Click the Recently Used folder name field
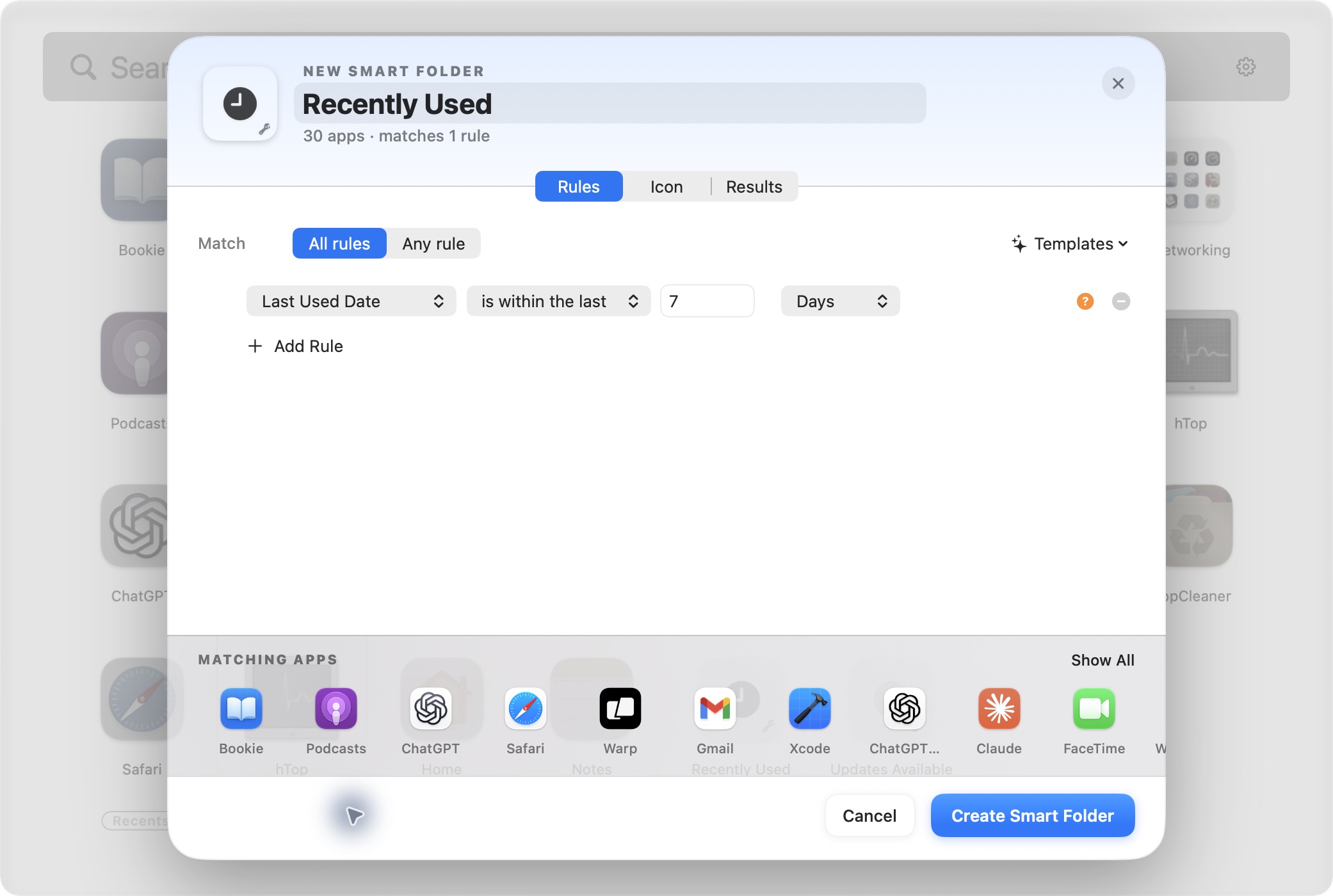The image size is (1333, 896). coord(610,104)
